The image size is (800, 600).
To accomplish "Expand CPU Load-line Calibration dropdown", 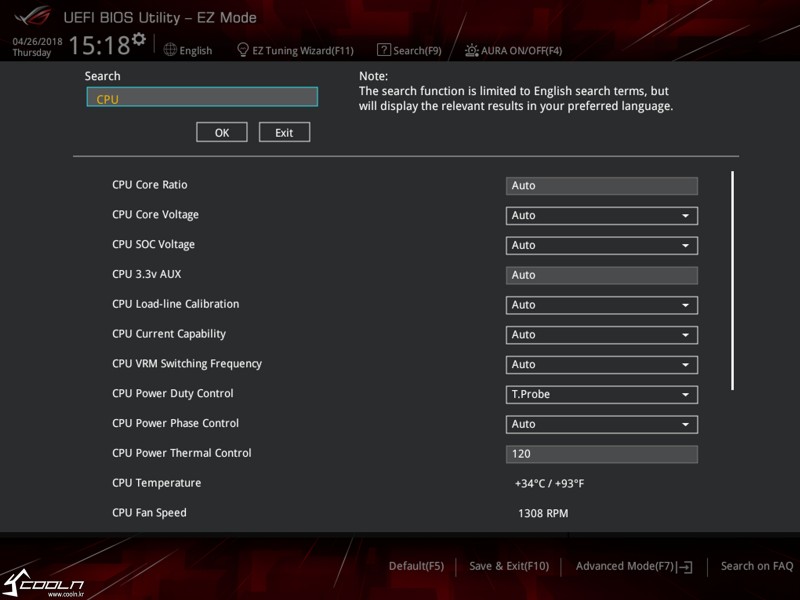I will [602, 305].
